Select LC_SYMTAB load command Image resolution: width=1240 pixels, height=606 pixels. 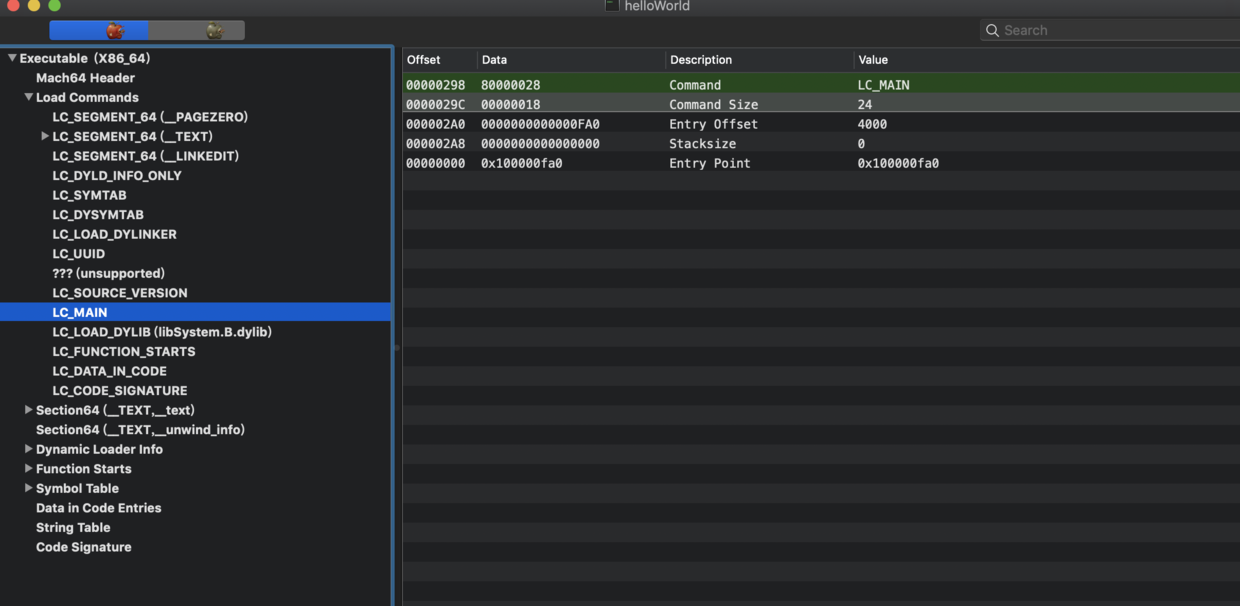[x=89, y=195]
